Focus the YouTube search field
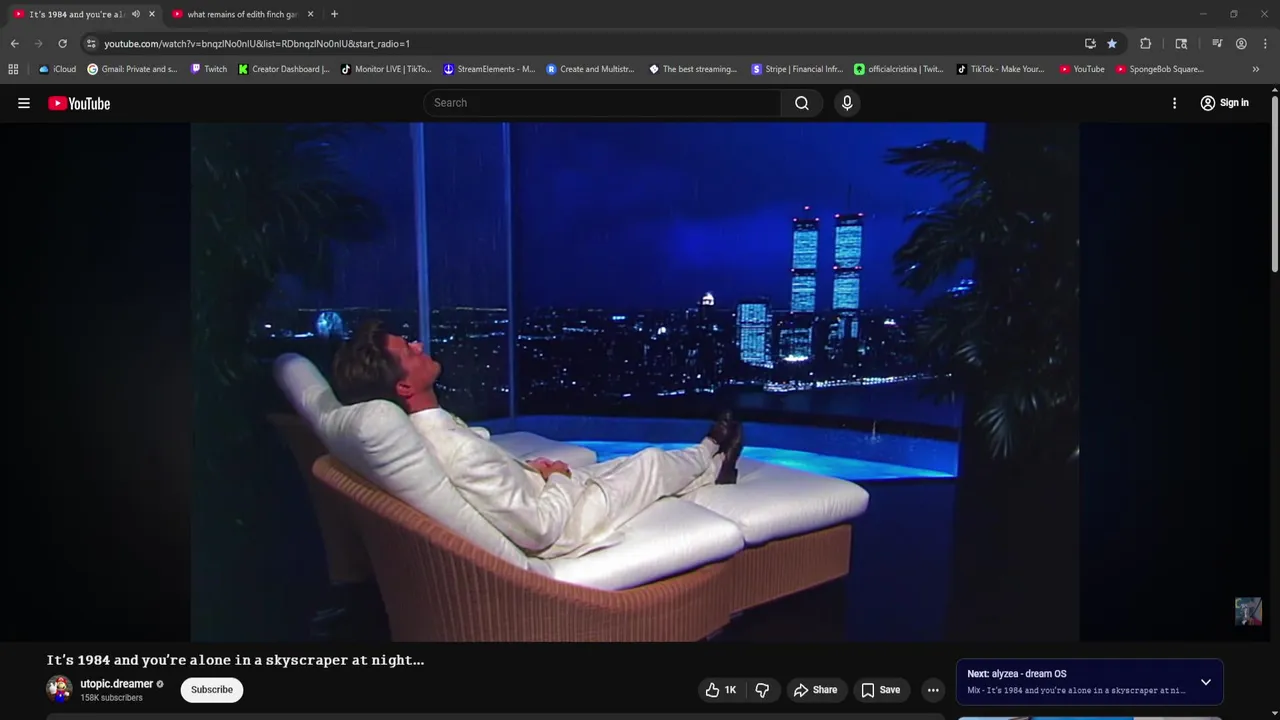Screen dimensions: 1280x720 coord(603,103)
